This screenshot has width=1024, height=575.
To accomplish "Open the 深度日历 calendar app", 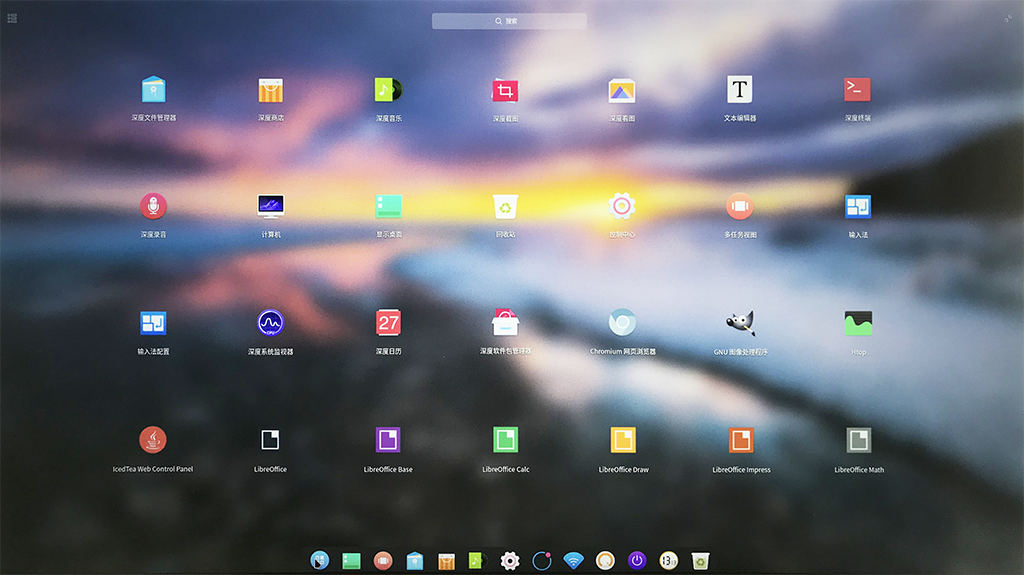I will [x=389, y=323].
